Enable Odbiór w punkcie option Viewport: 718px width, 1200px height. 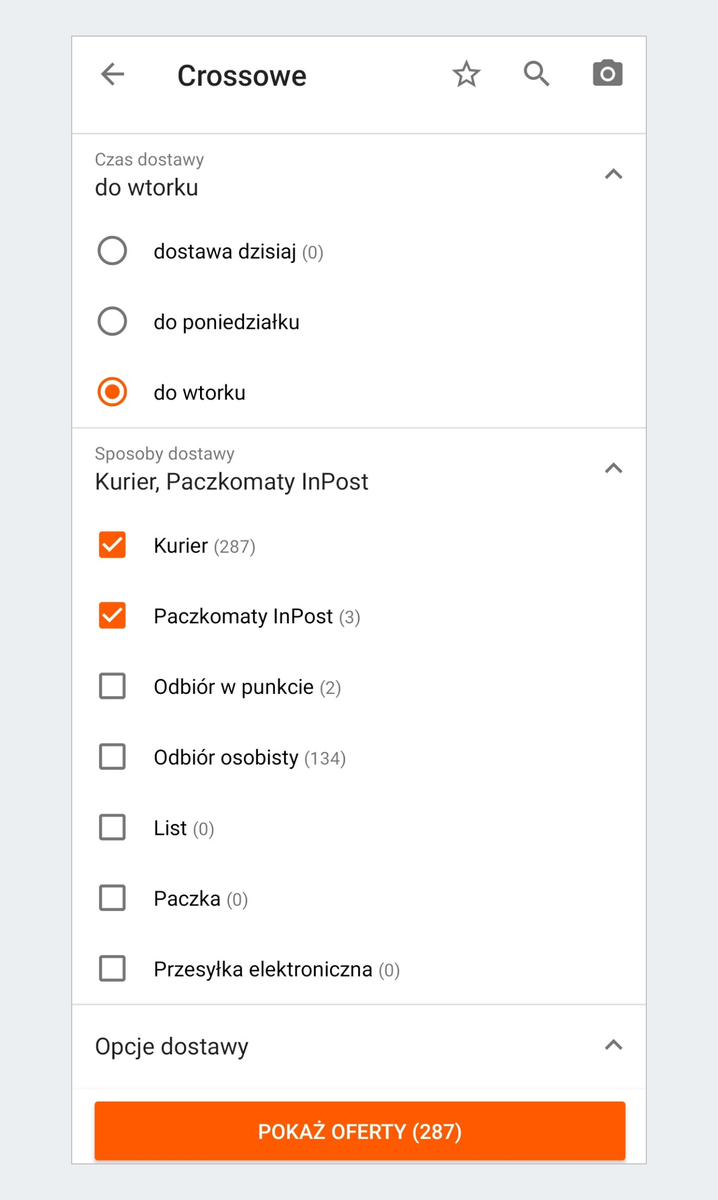pyautogui.click(x=112, y=686)
